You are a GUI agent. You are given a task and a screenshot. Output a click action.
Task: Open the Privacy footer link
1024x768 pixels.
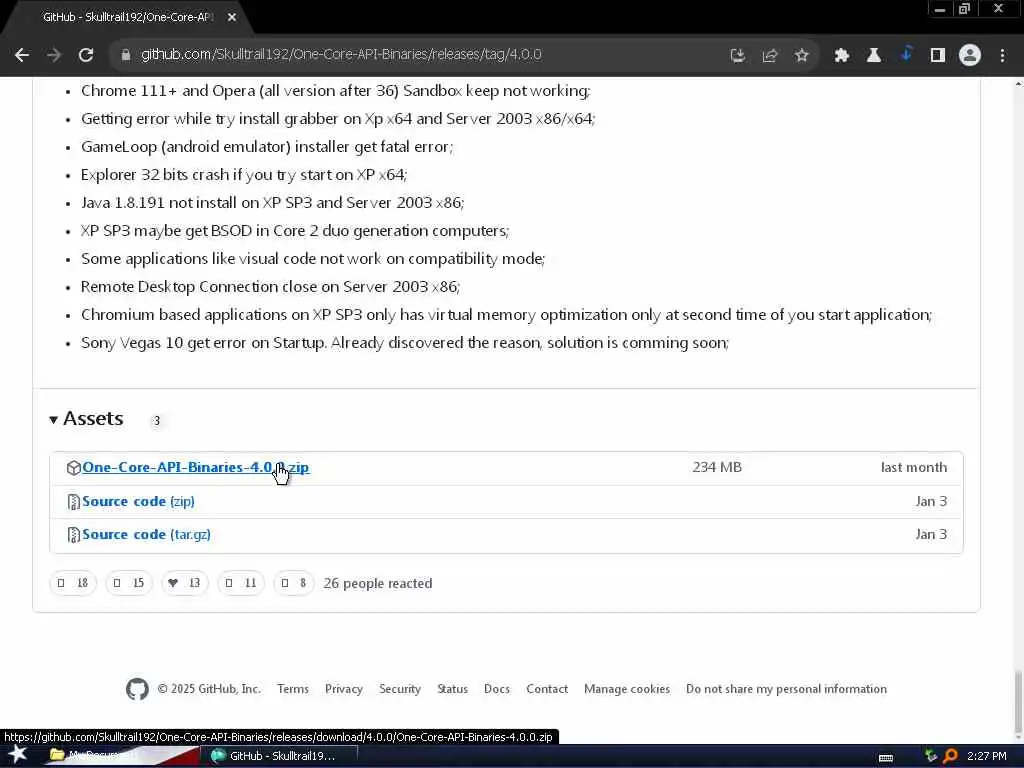pos(344,689)
